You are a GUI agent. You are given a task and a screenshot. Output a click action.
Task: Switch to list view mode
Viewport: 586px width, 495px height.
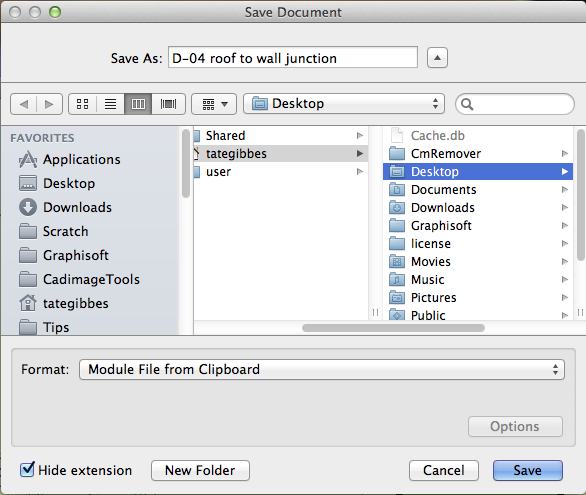point(110,104)
